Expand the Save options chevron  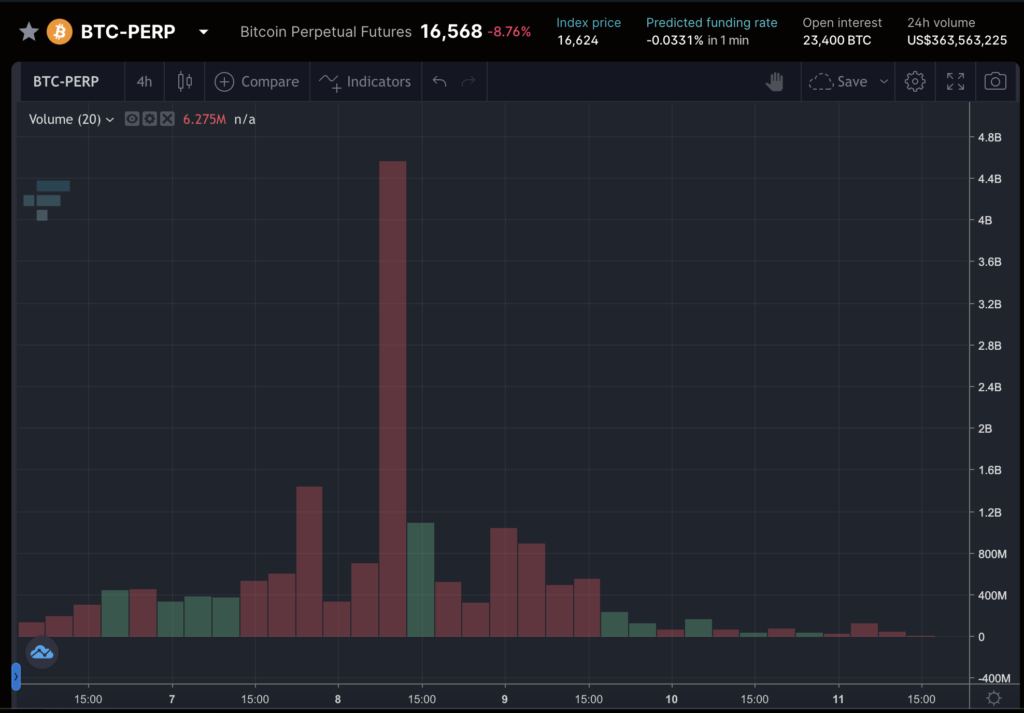[884, 82]
